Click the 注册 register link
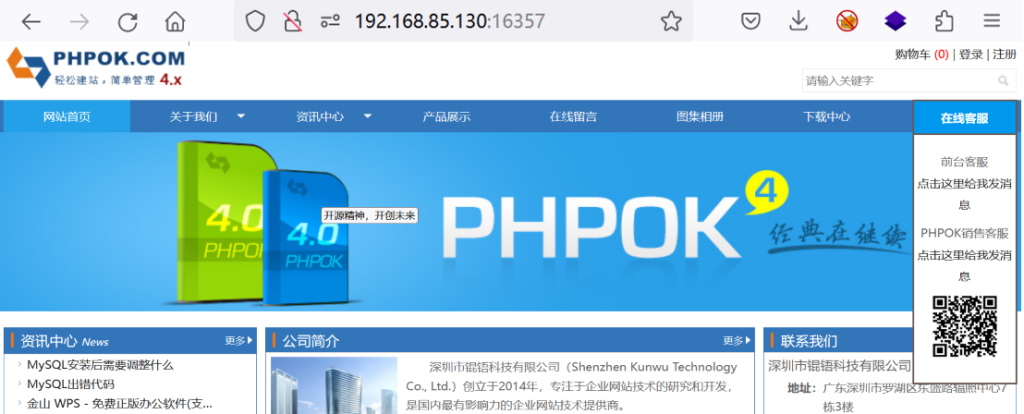 coord(1004,55)
